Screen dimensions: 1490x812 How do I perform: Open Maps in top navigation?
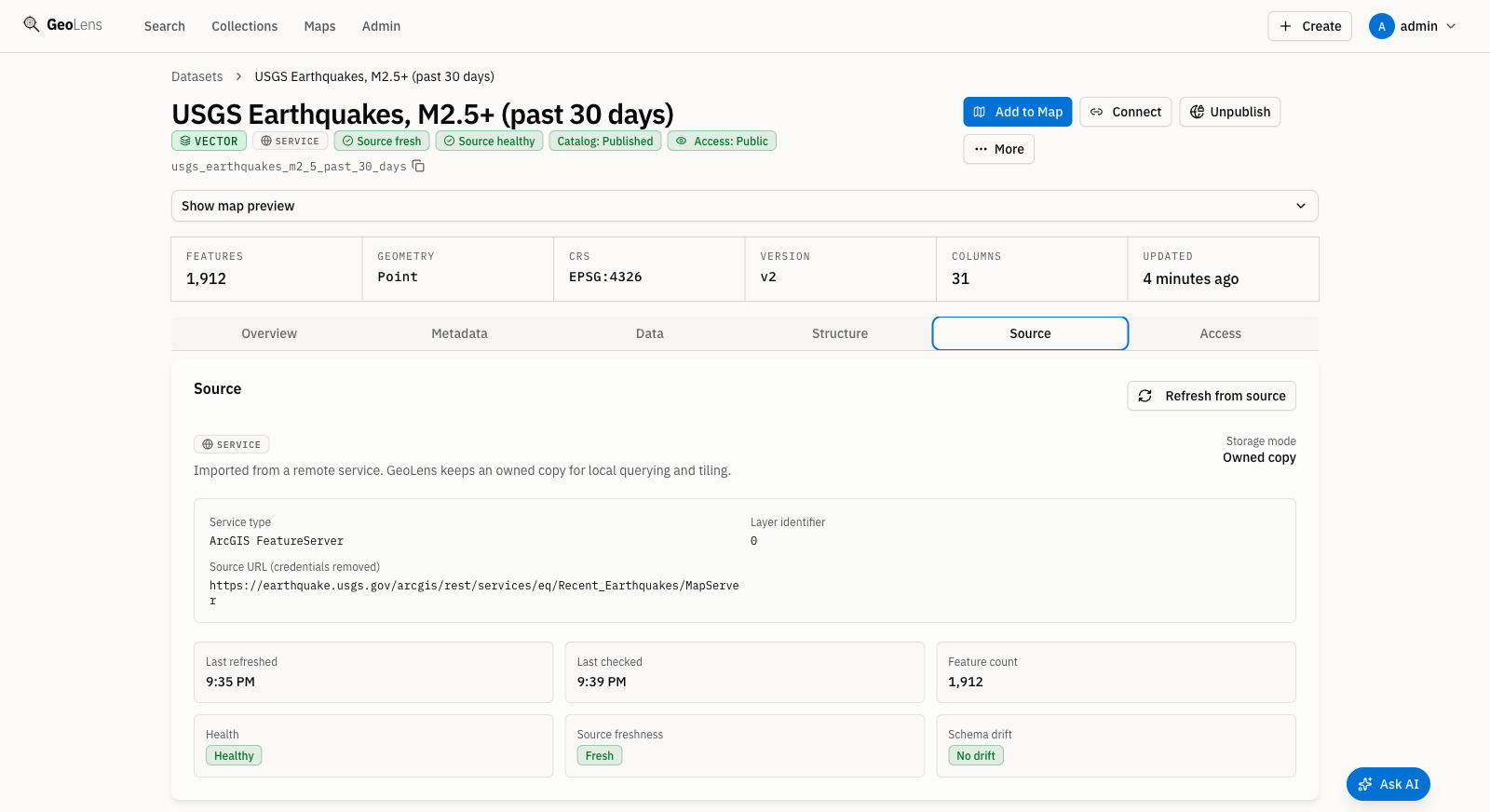320,26
